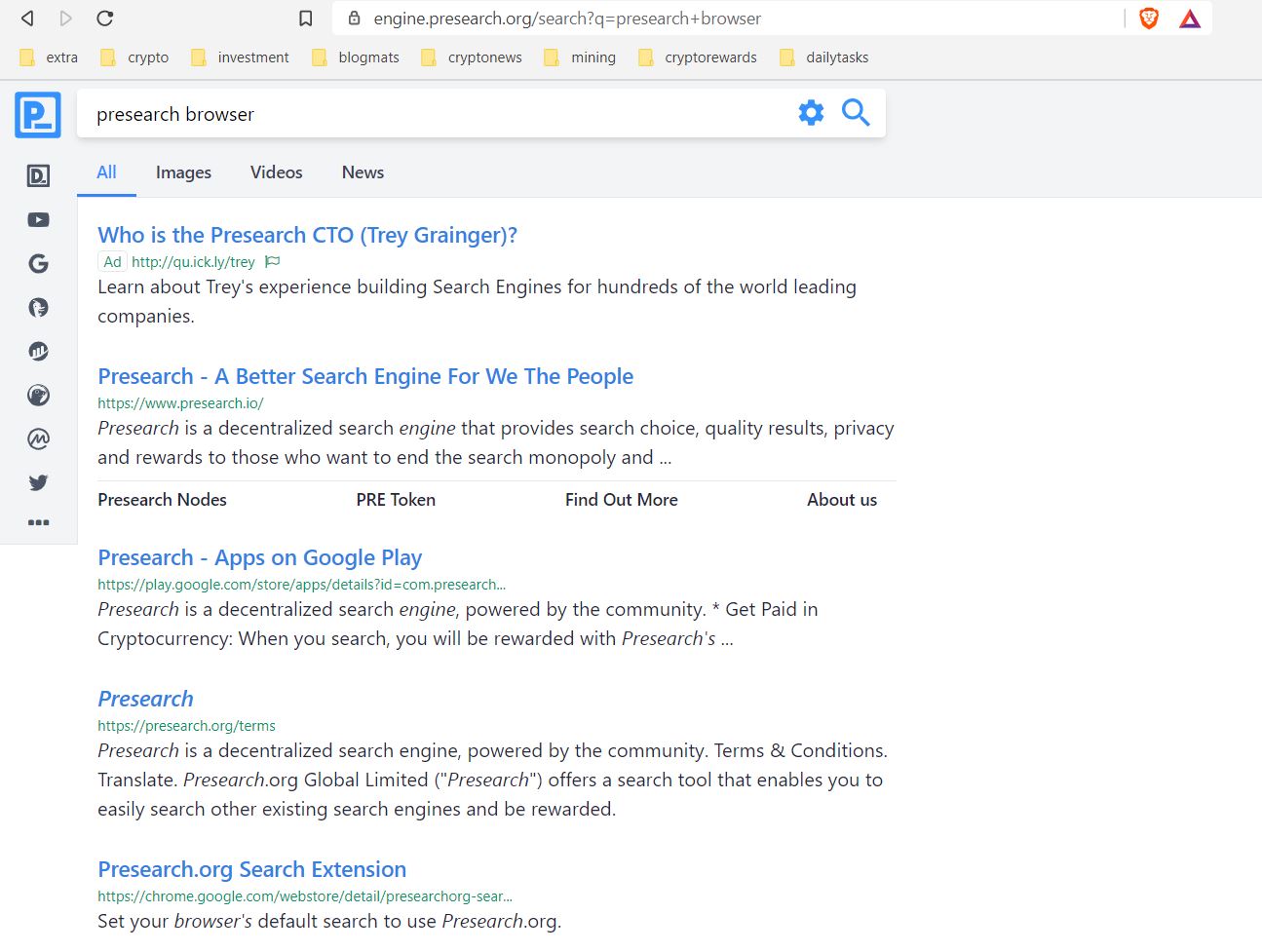Select the Dsearch provider in sidebar
Viewport: 1262px width, 952px height.
pos(38,175)
